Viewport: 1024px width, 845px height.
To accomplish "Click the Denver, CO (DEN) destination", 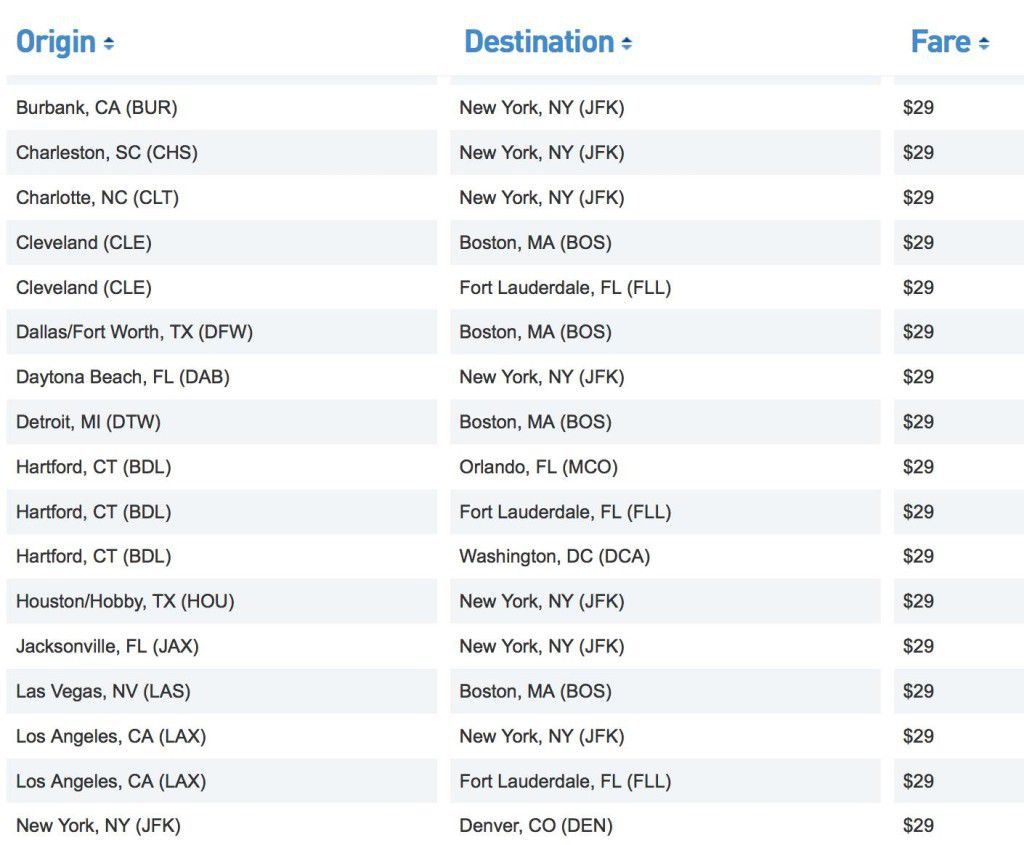I will [536, 825].
